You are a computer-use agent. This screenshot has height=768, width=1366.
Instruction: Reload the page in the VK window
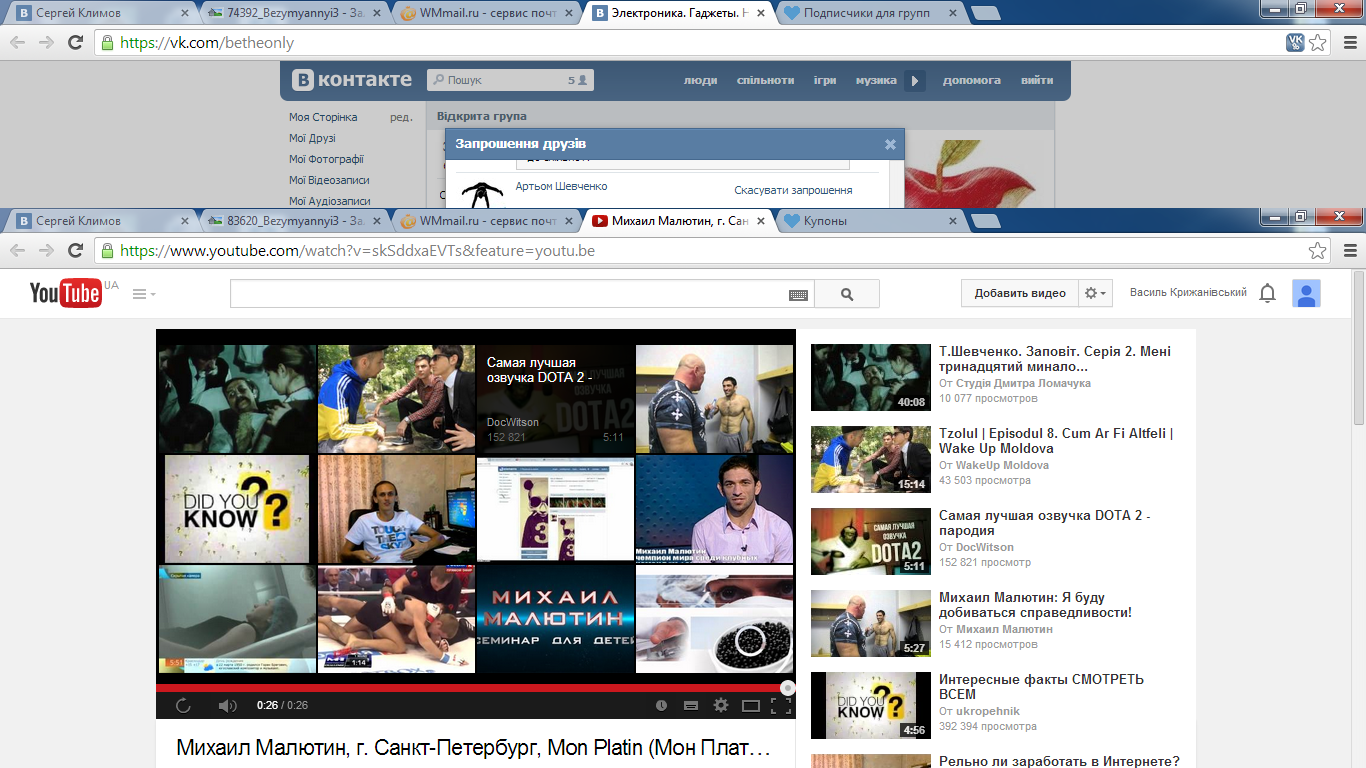tap(75, 42)
